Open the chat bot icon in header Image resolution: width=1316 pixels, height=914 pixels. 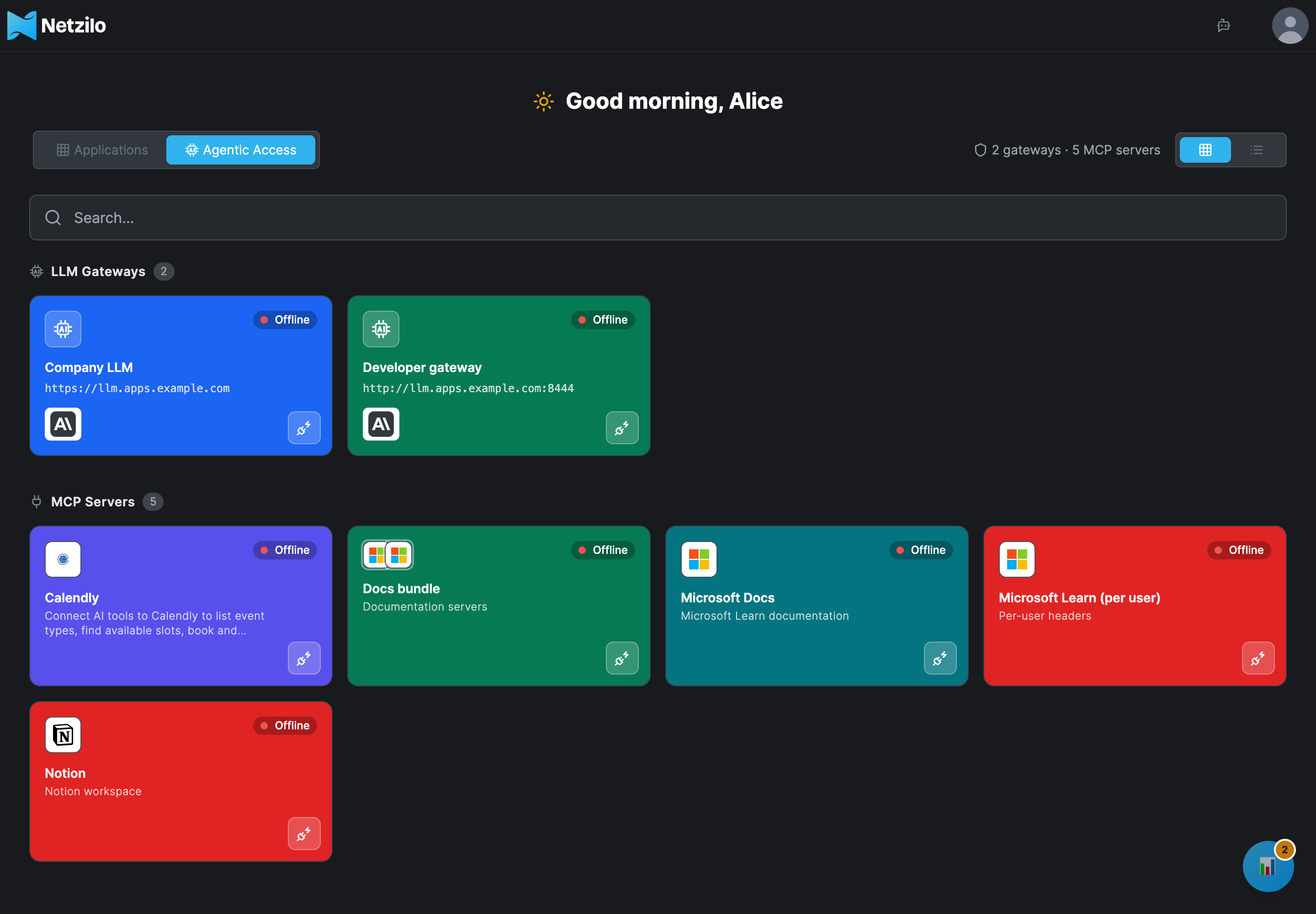(1223, 25)
